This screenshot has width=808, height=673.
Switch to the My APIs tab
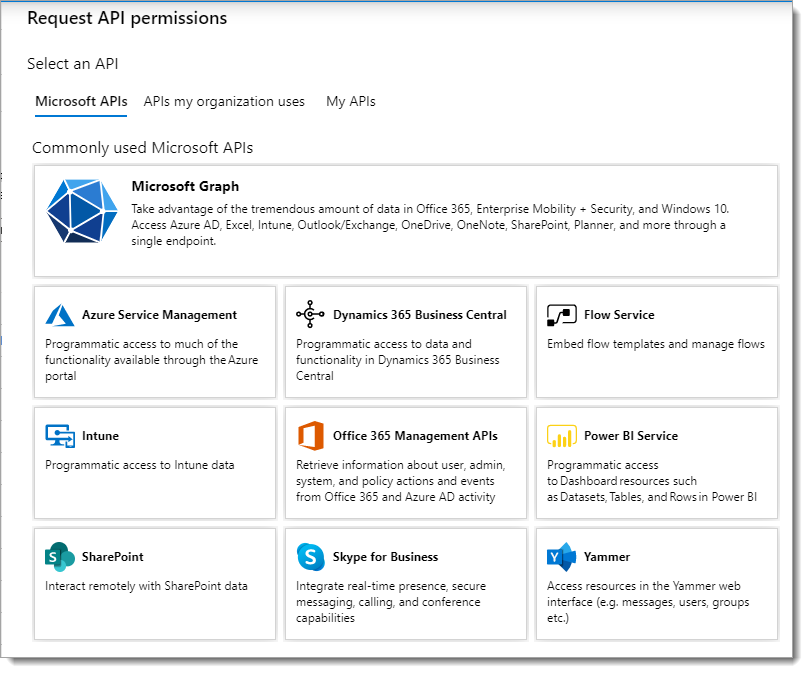point(351,101)
